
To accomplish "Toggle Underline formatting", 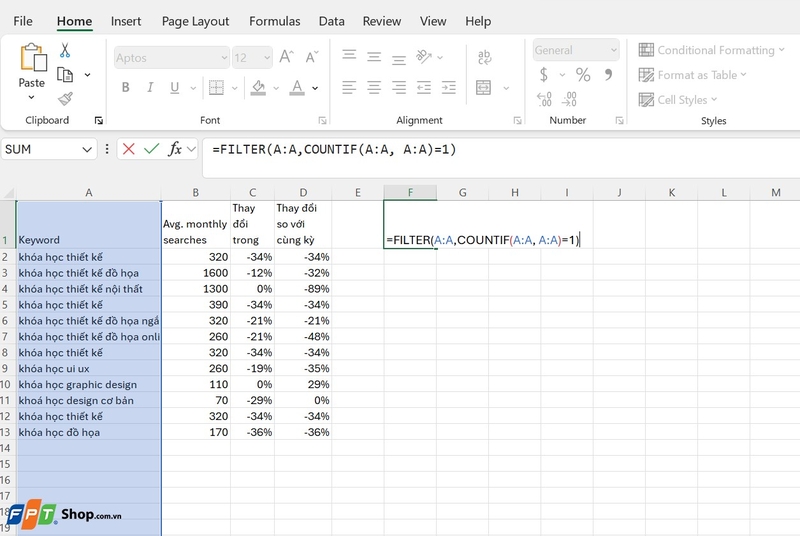I will [174, 88].
